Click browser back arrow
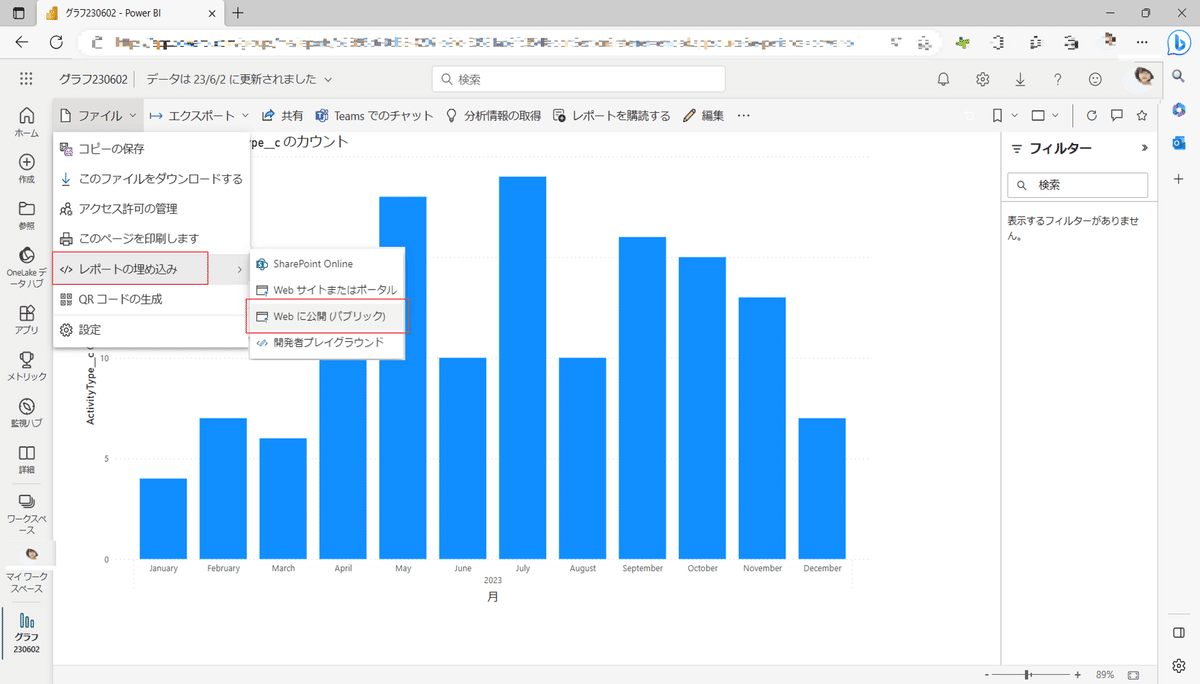The width and height of the screenshot is (1200, 684). [x=22, y=42]
